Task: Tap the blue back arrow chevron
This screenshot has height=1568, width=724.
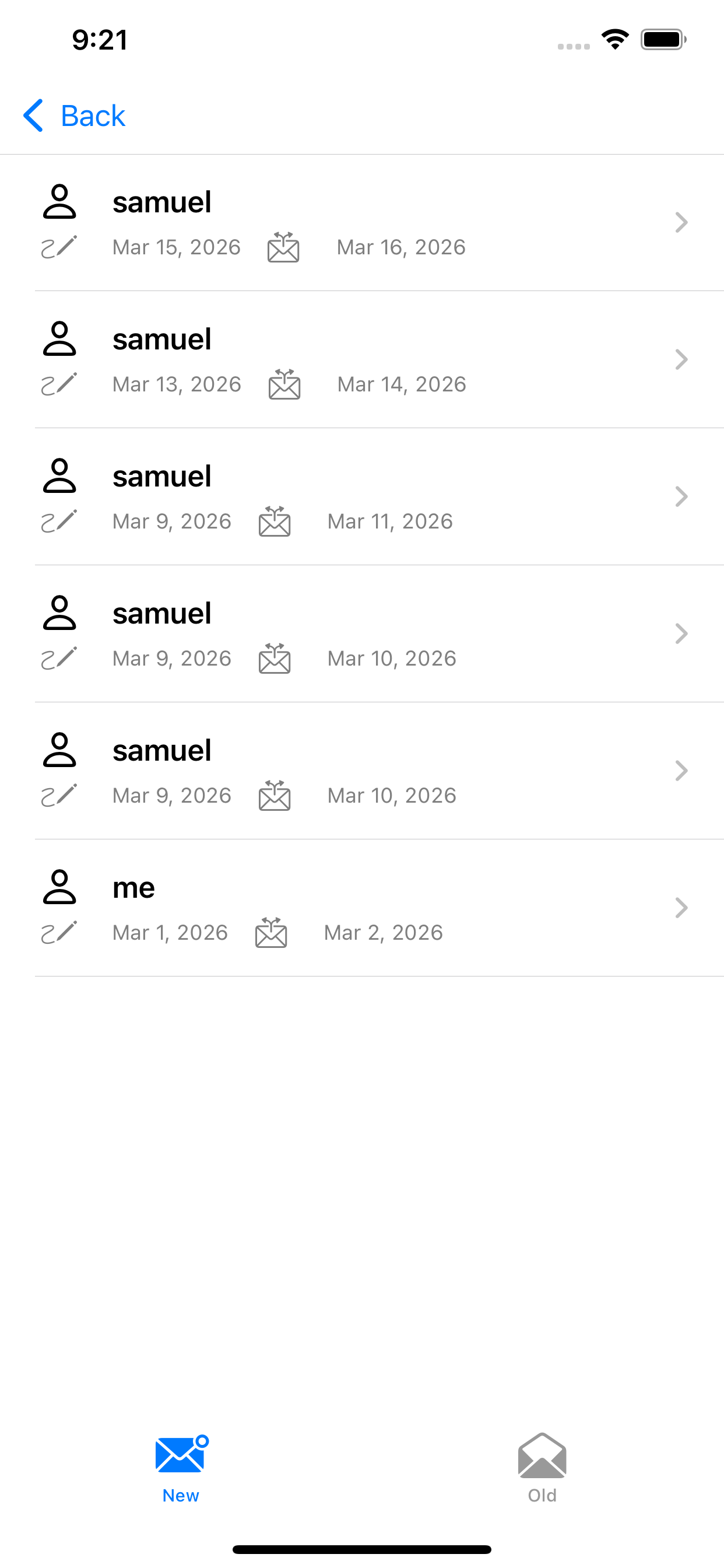Action: pos(33,116)
